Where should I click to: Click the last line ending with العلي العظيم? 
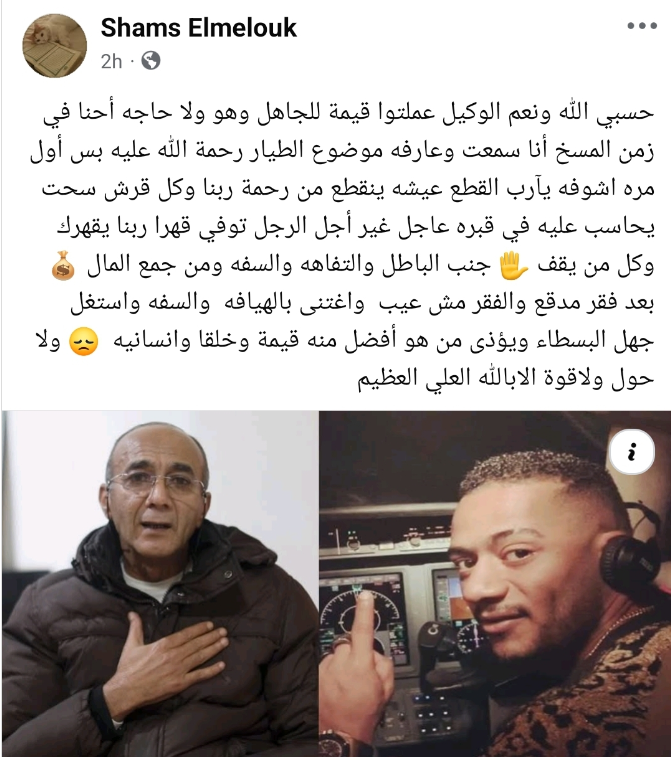pyautogui.click(x=505, y=378)
